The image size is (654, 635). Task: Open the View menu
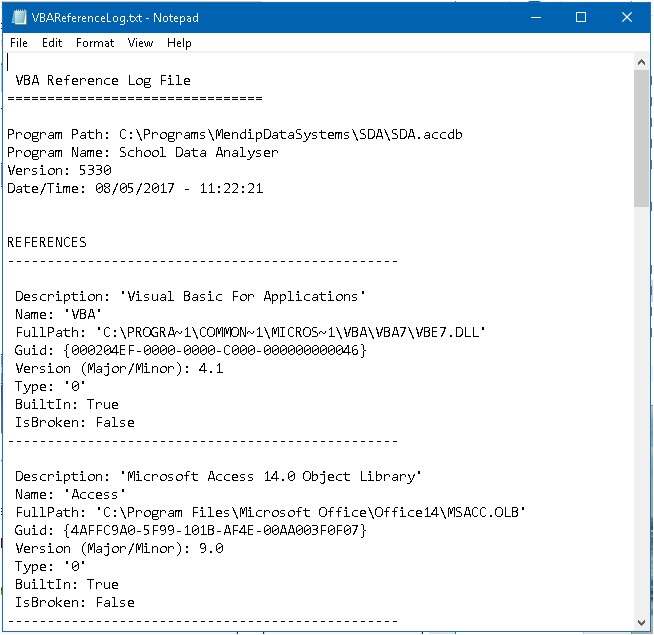pyautogui.click(x=141, y=43)
